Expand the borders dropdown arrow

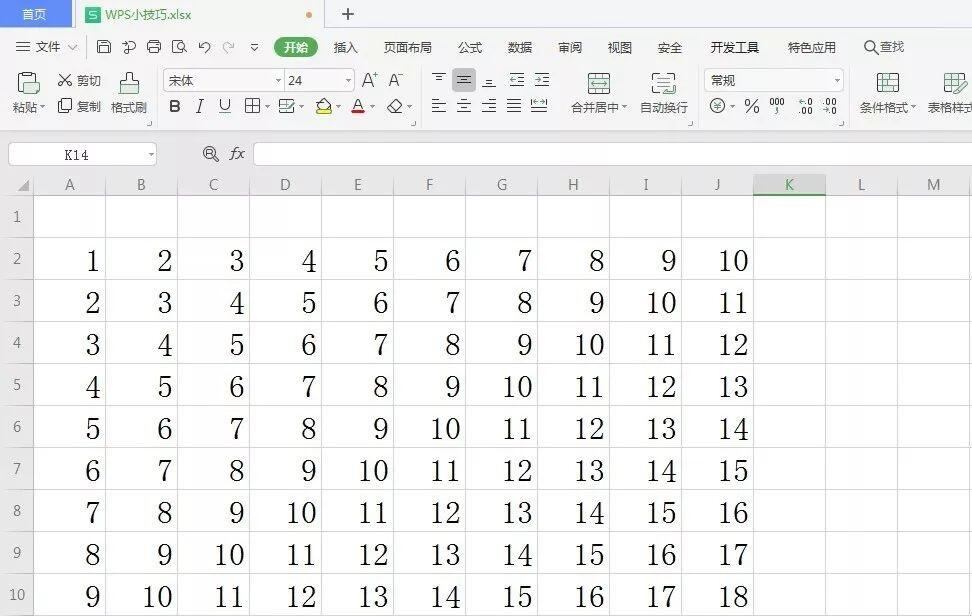pos(267,107)
